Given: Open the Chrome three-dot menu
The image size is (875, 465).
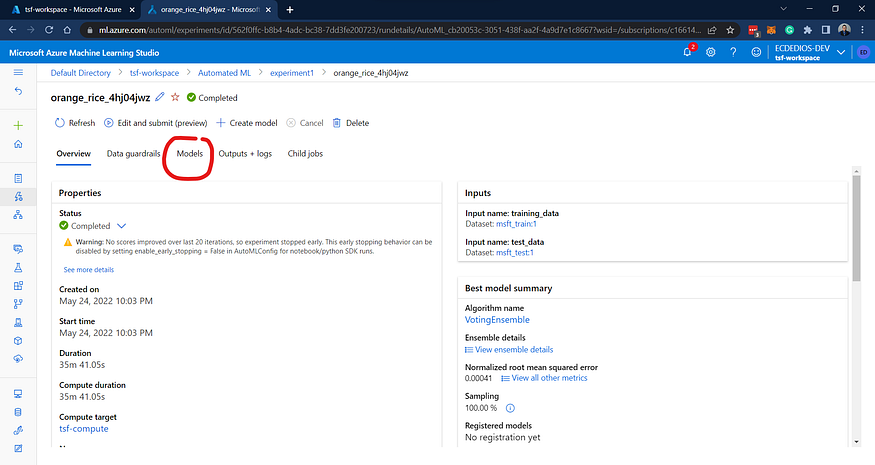Looking at the screenshot, I should click(862, 30).
